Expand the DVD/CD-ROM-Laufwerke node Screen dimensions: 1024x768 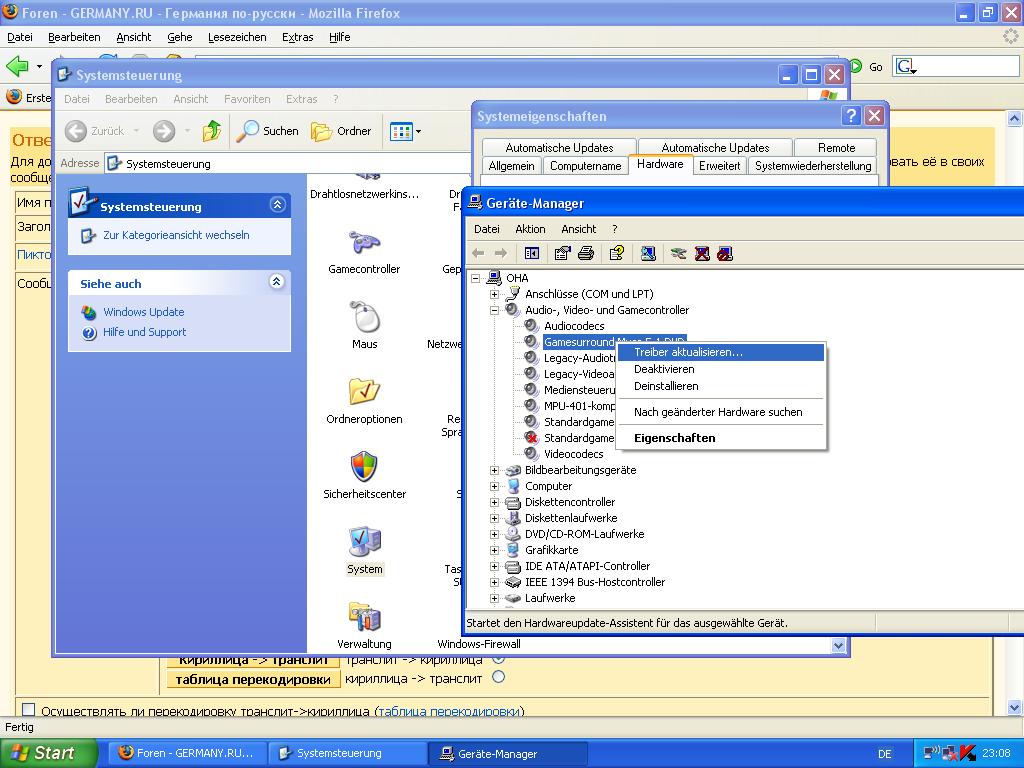pyautogui.click(x=494, y=534)
